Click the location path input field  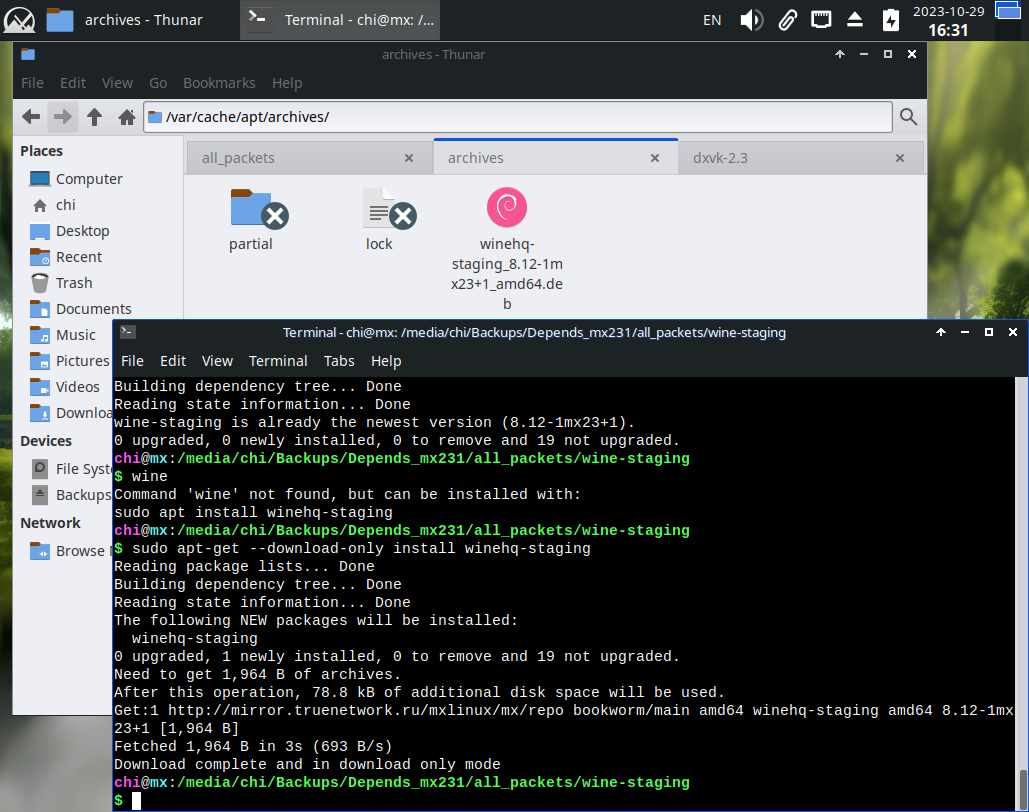pos(520,117)
